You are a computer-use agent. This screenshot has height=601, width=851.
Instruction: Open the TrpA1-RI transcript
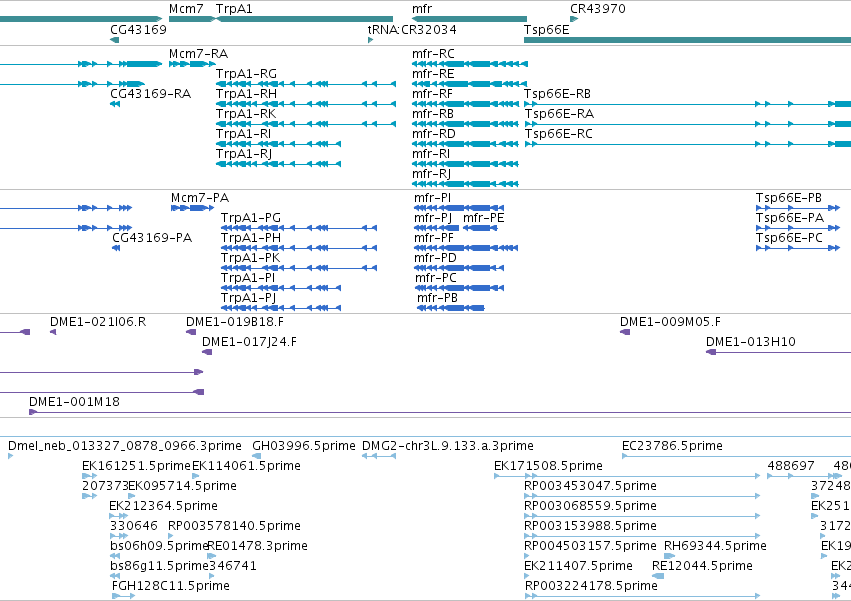pos(243,134)
